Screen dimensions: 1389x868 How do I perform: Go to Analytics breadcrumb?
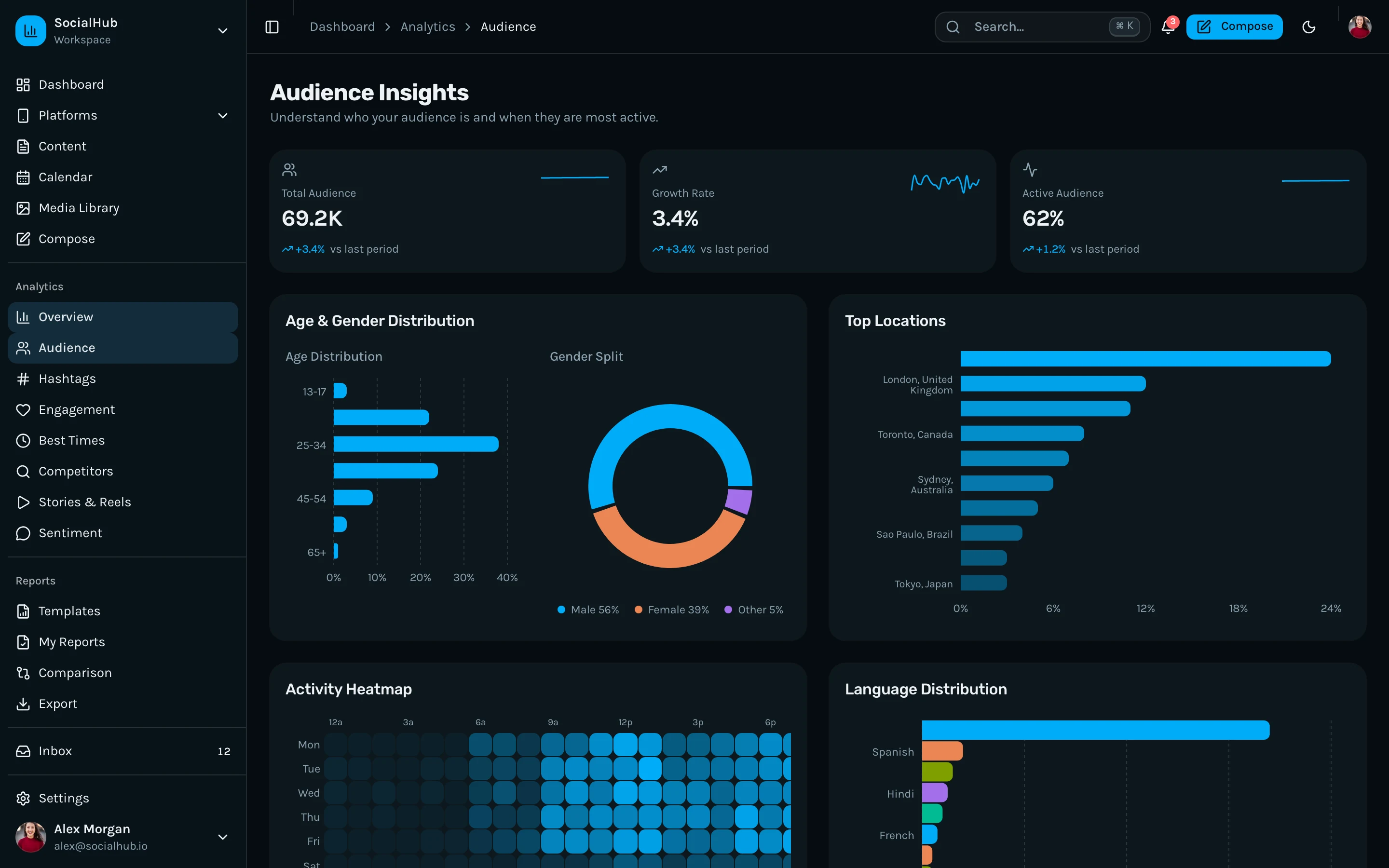coord(428,27)
